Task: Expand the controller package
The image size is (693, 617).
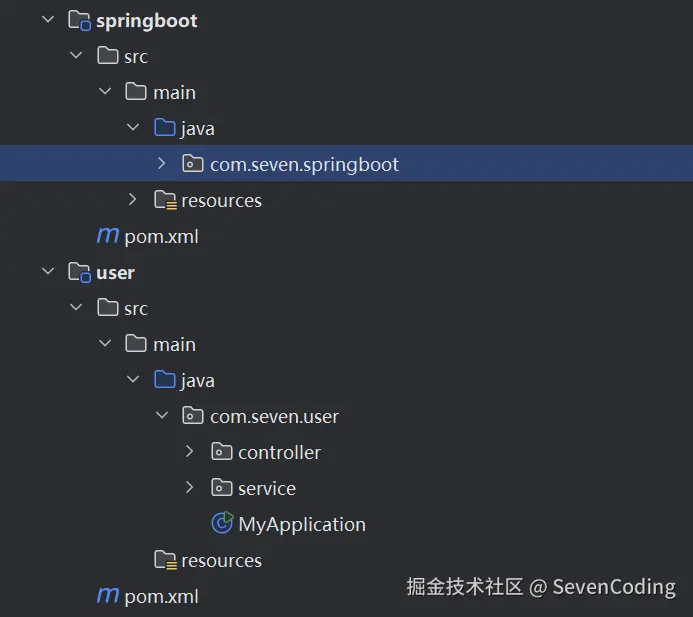Action: 190,452
